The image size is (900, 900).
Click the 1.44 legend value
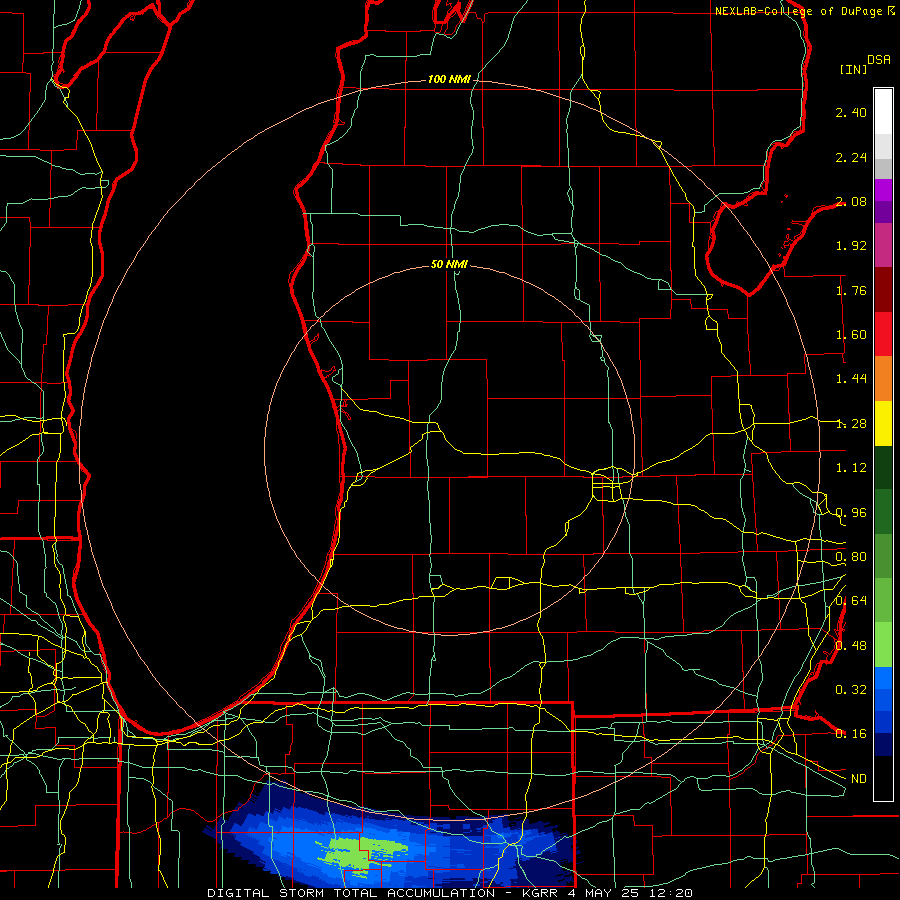point(851,379)
